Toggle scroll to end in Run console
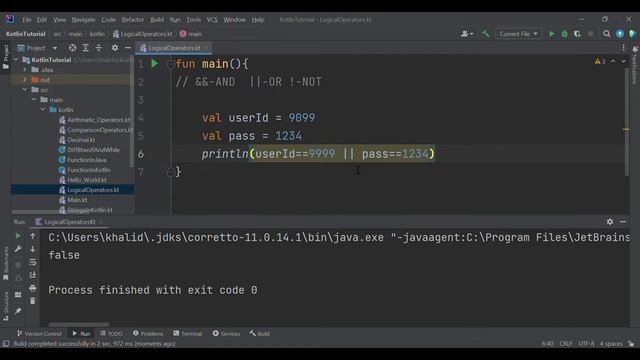The image size is (640, 360). [x=33, y=275]
